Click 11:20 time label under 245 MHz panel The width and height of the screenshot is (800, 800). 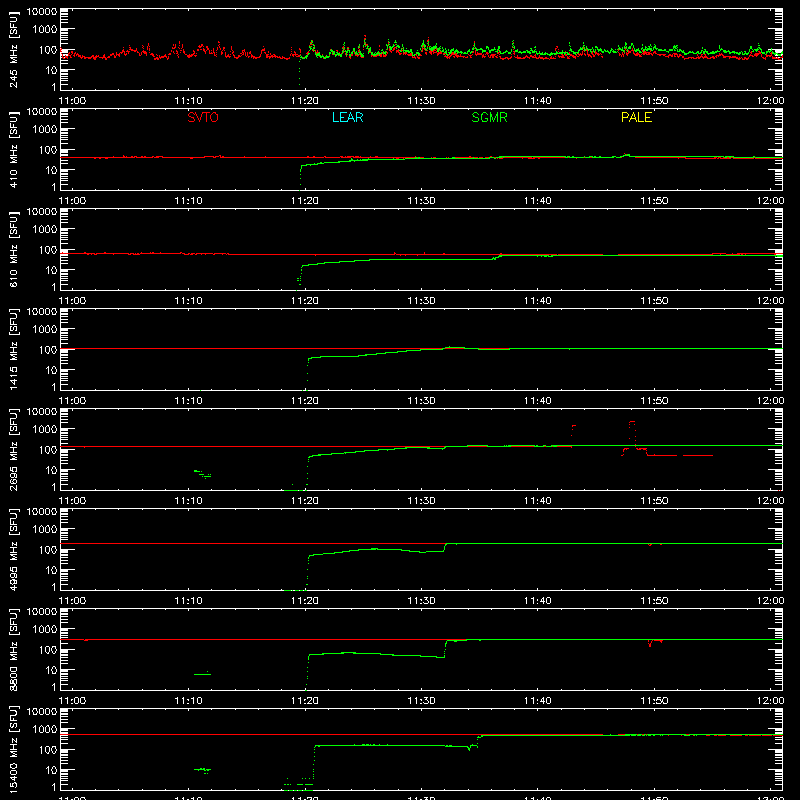pos(305,101)
